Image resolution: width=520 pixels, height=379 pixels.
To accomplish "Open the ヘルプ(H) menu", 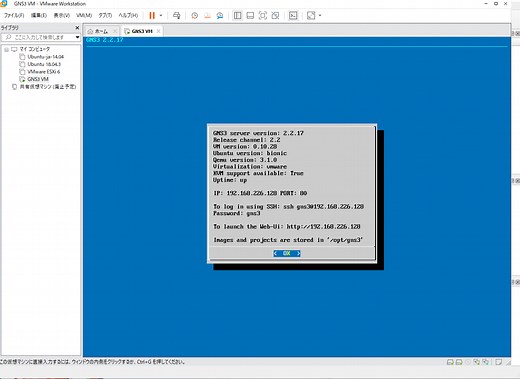I will pyautogui.click(x=128, y=15).
